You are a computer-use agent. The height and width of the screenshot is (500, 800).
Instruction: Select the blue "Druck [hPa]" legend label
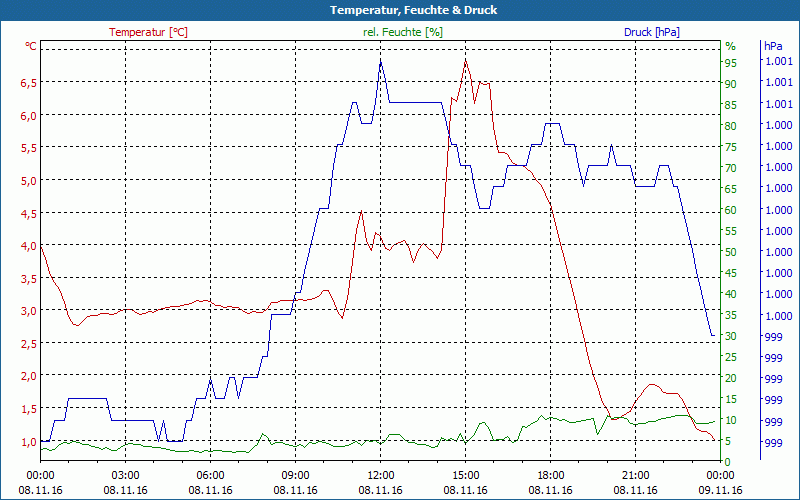651,32
